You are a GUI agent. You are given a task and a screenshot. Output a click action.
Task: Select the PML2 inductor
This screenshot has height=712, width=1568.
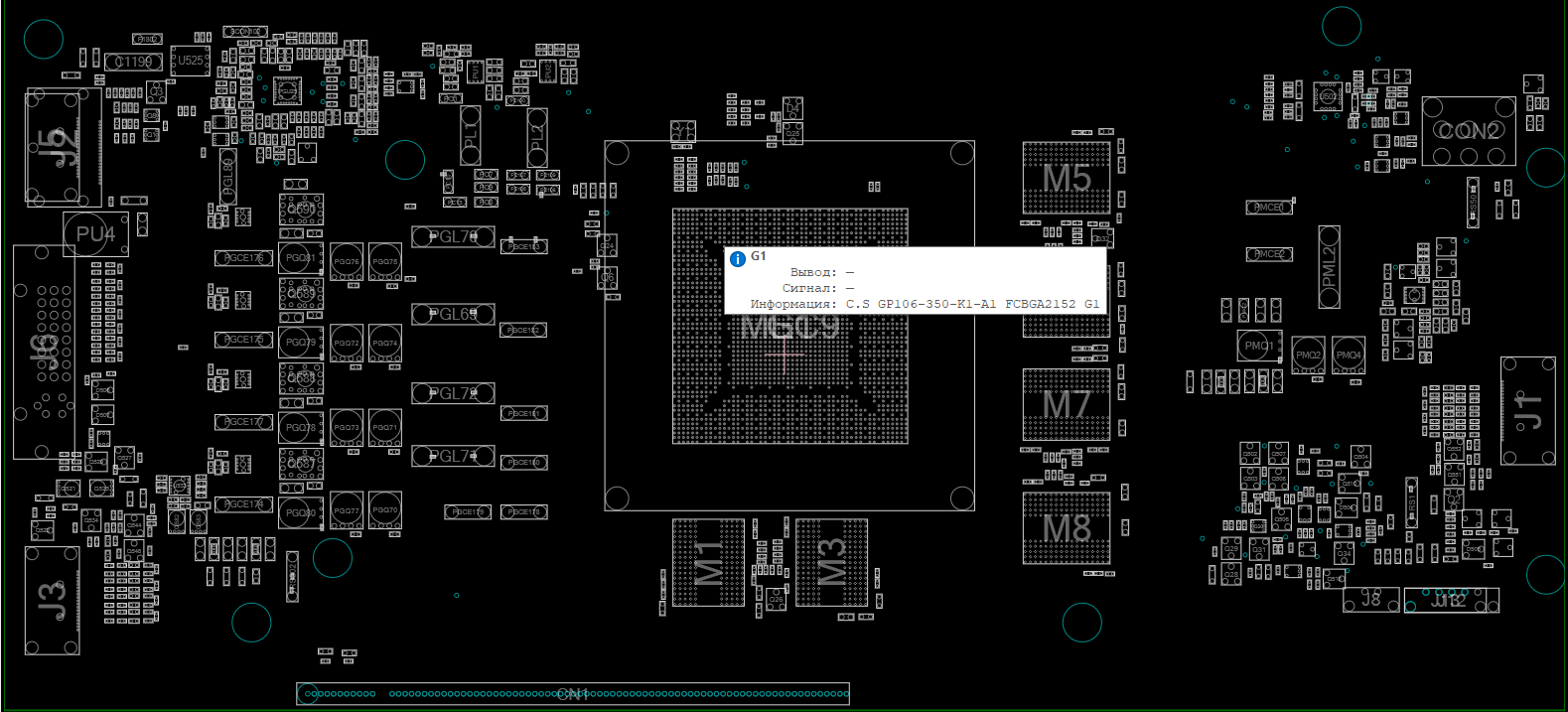pos(1330,267)
